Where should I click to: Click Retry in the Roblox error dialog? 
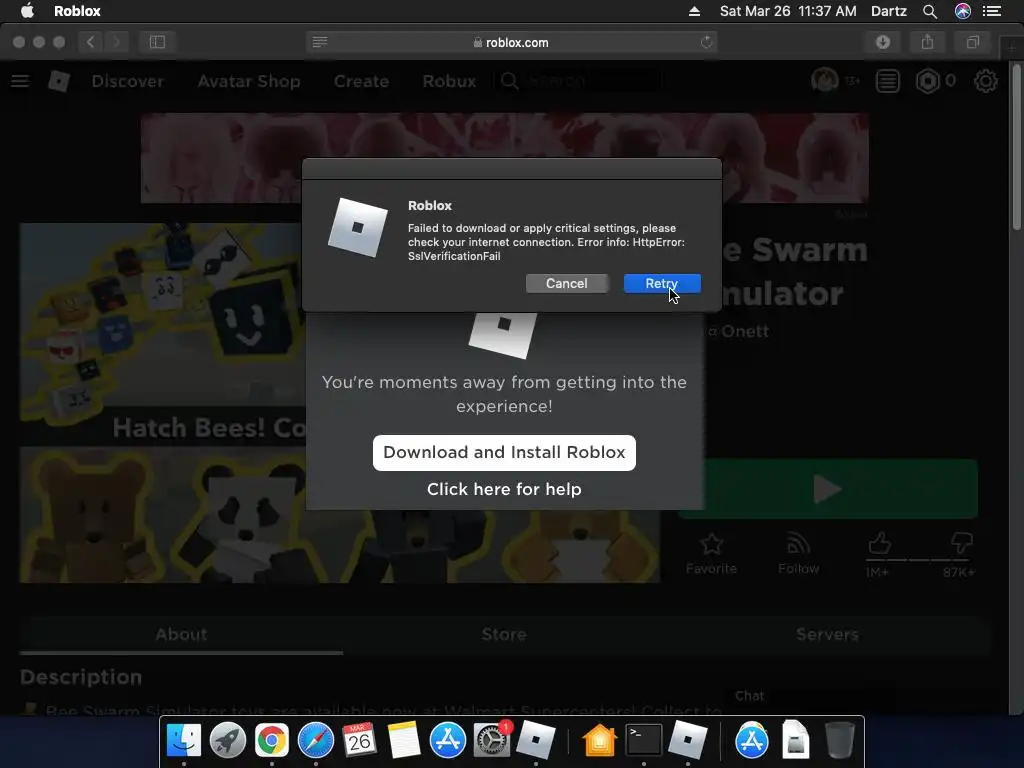point(662,283)
